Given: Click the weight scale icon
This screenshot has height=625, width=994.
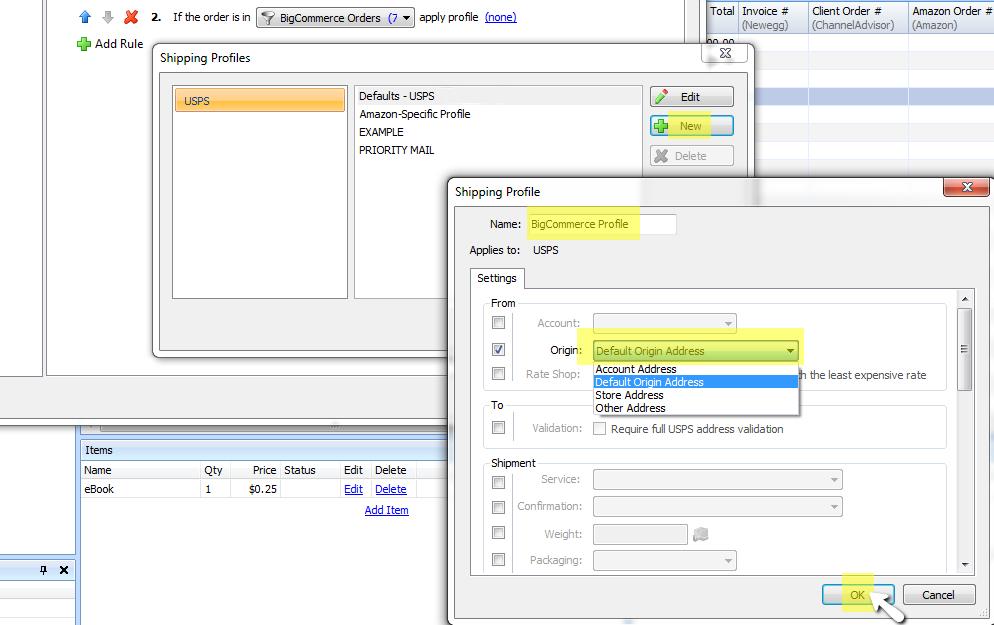Looking at the screenshot, I should (x=700, y=534).
